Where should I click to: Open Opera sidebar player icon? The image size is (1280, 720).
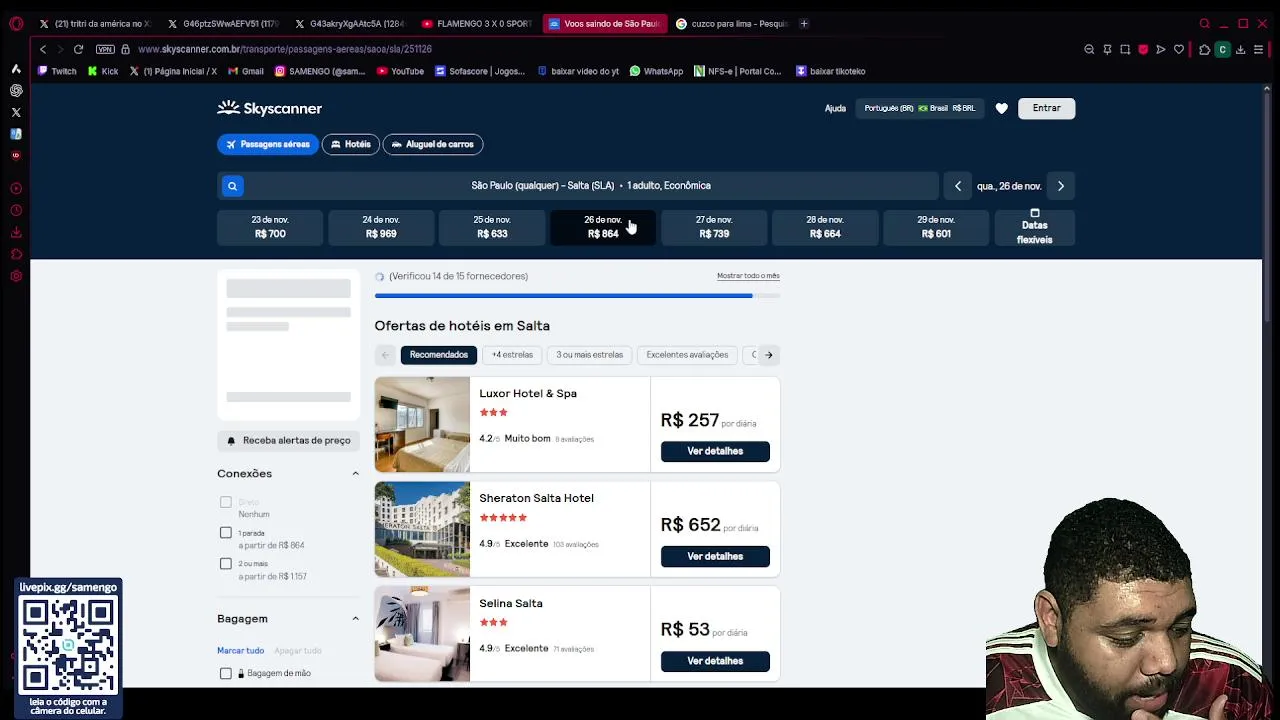(x=16, y=188)
